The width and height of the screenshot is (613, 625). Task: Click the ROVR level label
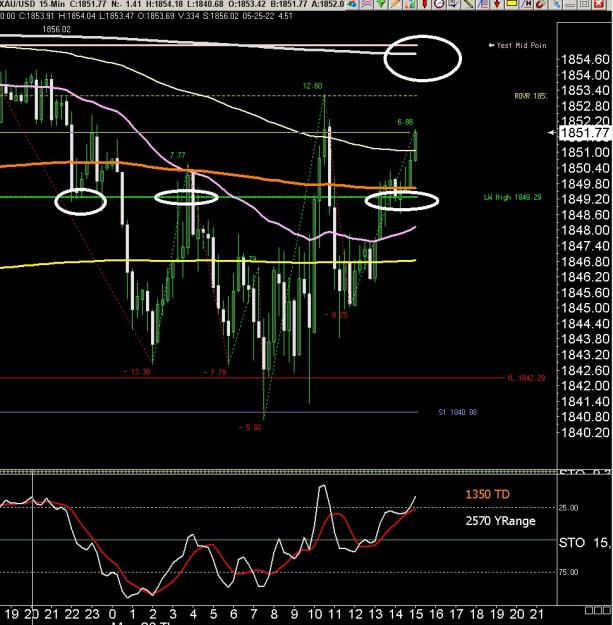pyautogui.click(x=530, y=96)
